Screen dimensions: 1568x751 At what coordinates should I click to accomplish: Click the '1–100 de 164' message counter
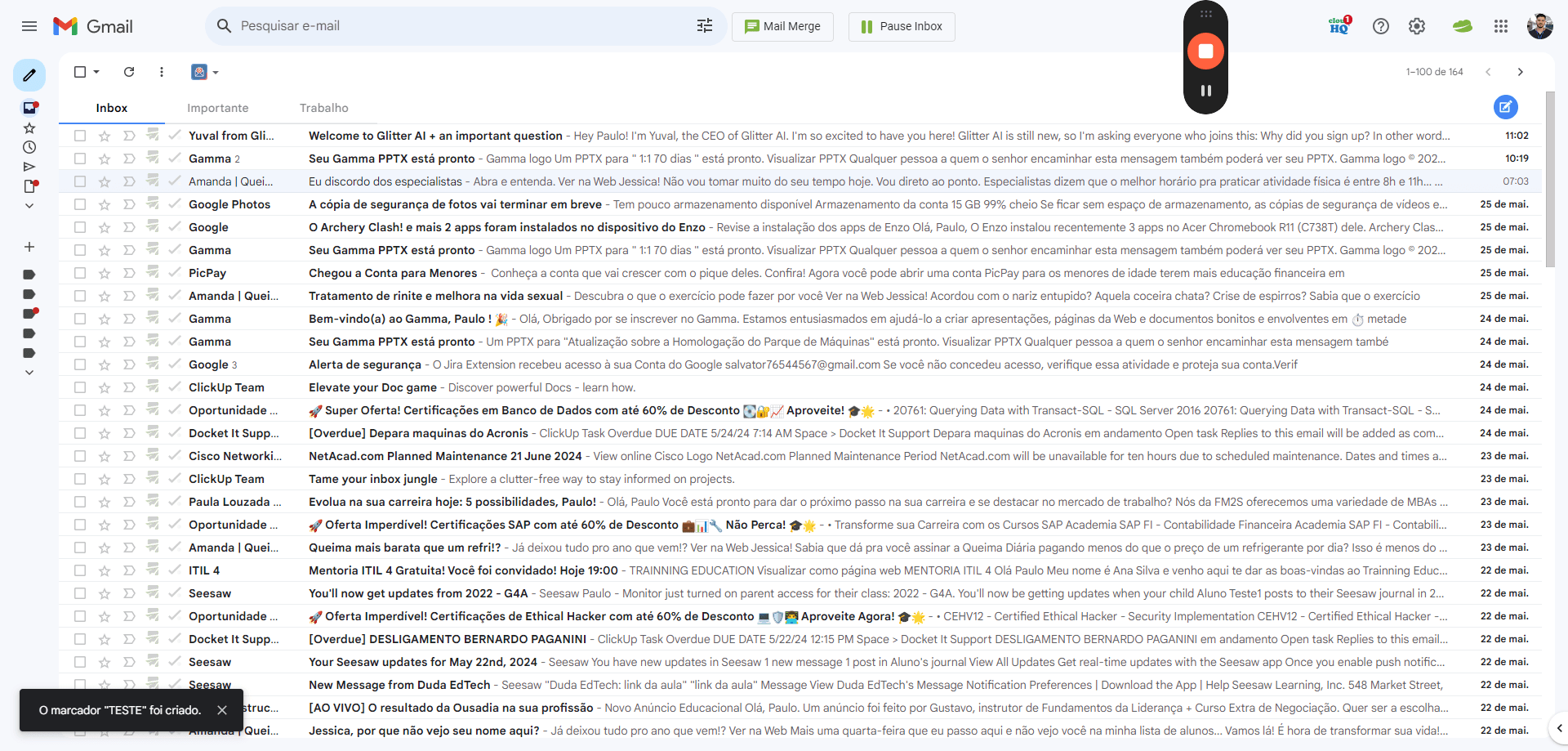pos(1434,72)
